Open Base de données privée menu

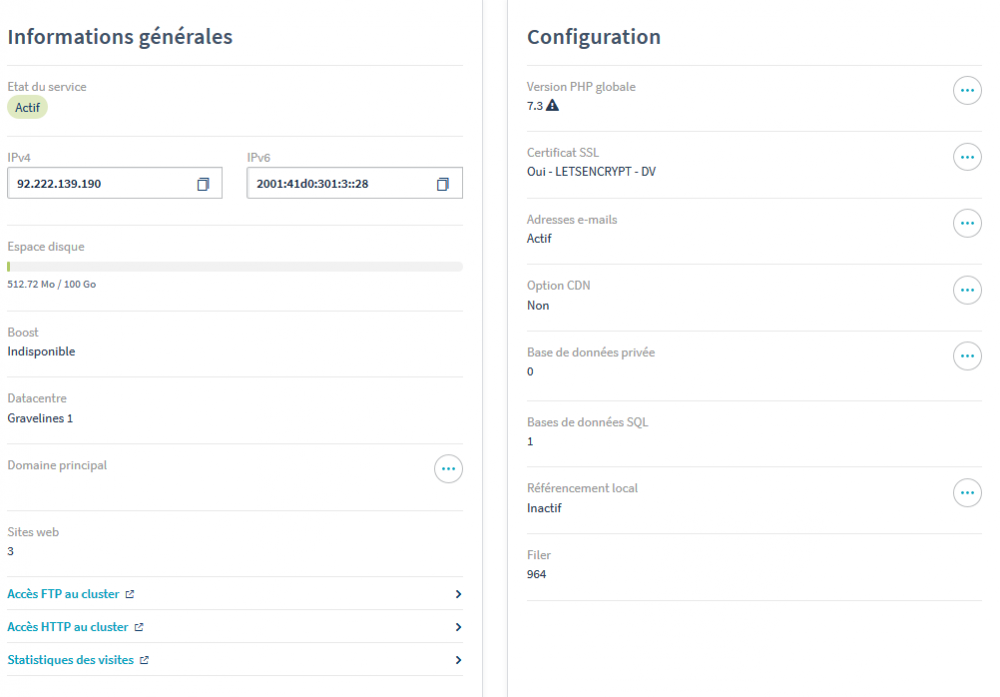[x=967, y=356]
